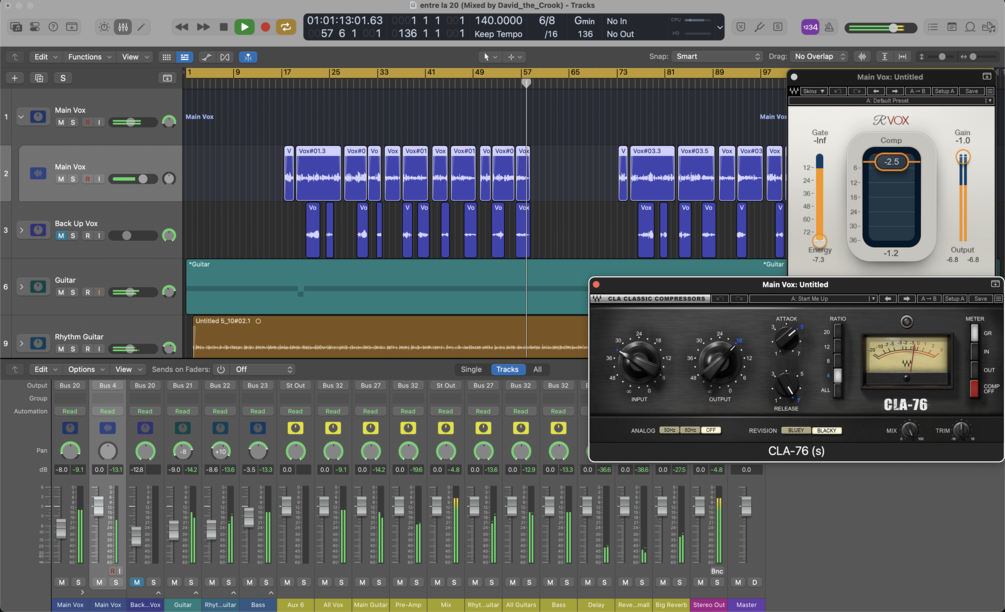
Task: Solo the Stereo Out channel strip
Action: pos(717,583)
